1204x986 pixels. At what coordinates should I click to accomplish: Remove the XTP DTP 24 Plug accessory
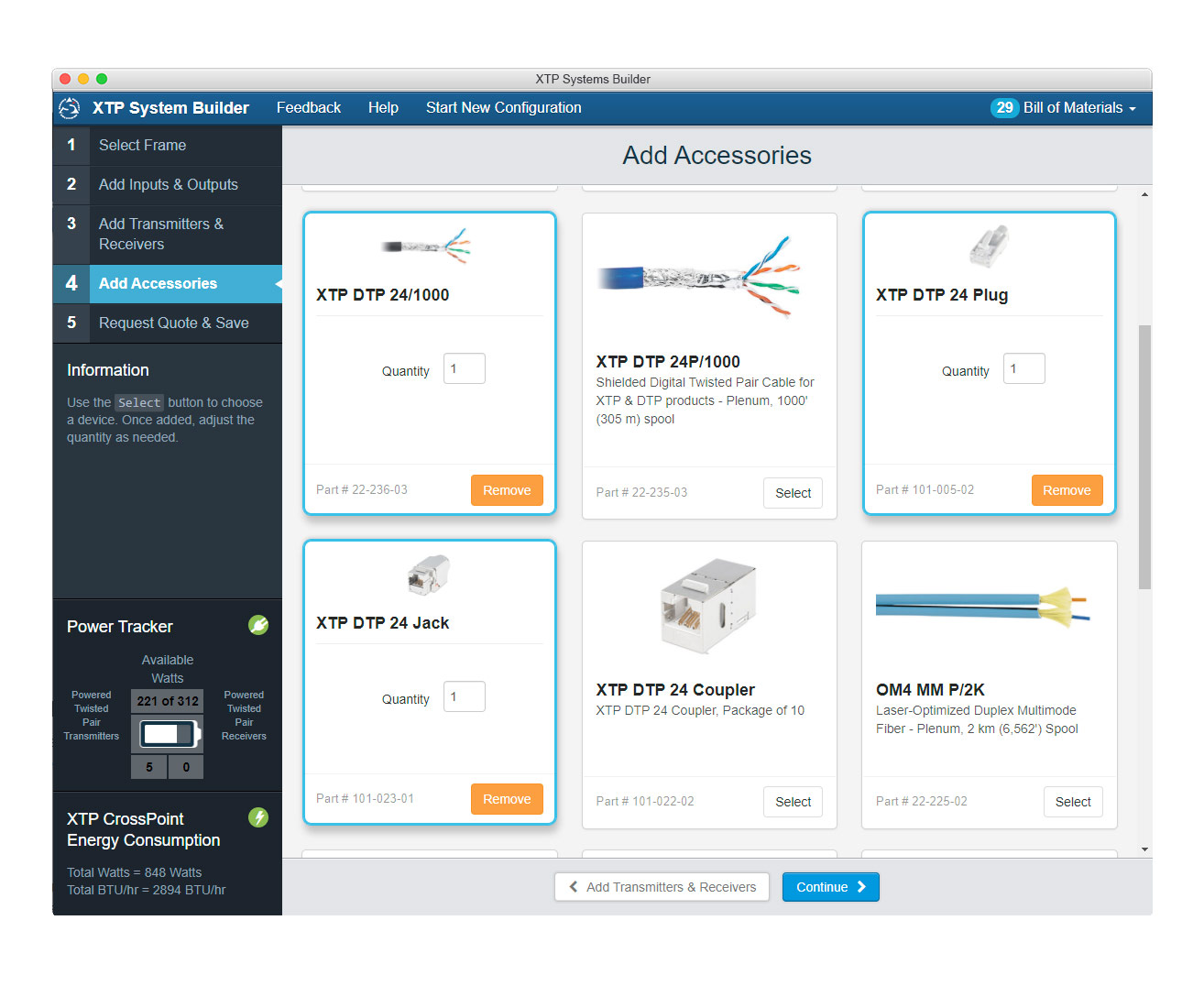[1067, 490]
